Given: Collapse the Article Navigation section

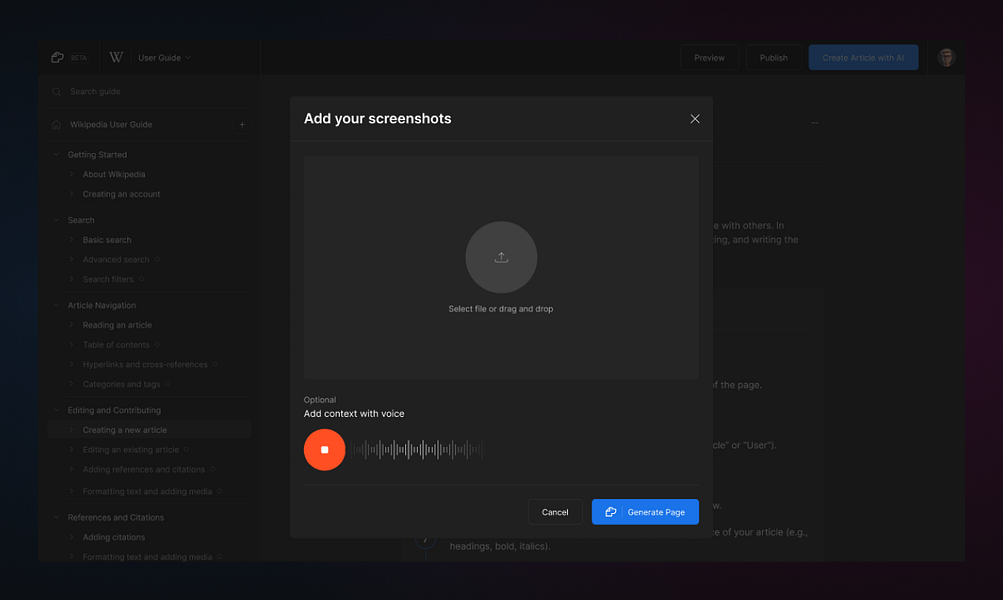Looking at the screenshot, I should [x=56, y=306].
